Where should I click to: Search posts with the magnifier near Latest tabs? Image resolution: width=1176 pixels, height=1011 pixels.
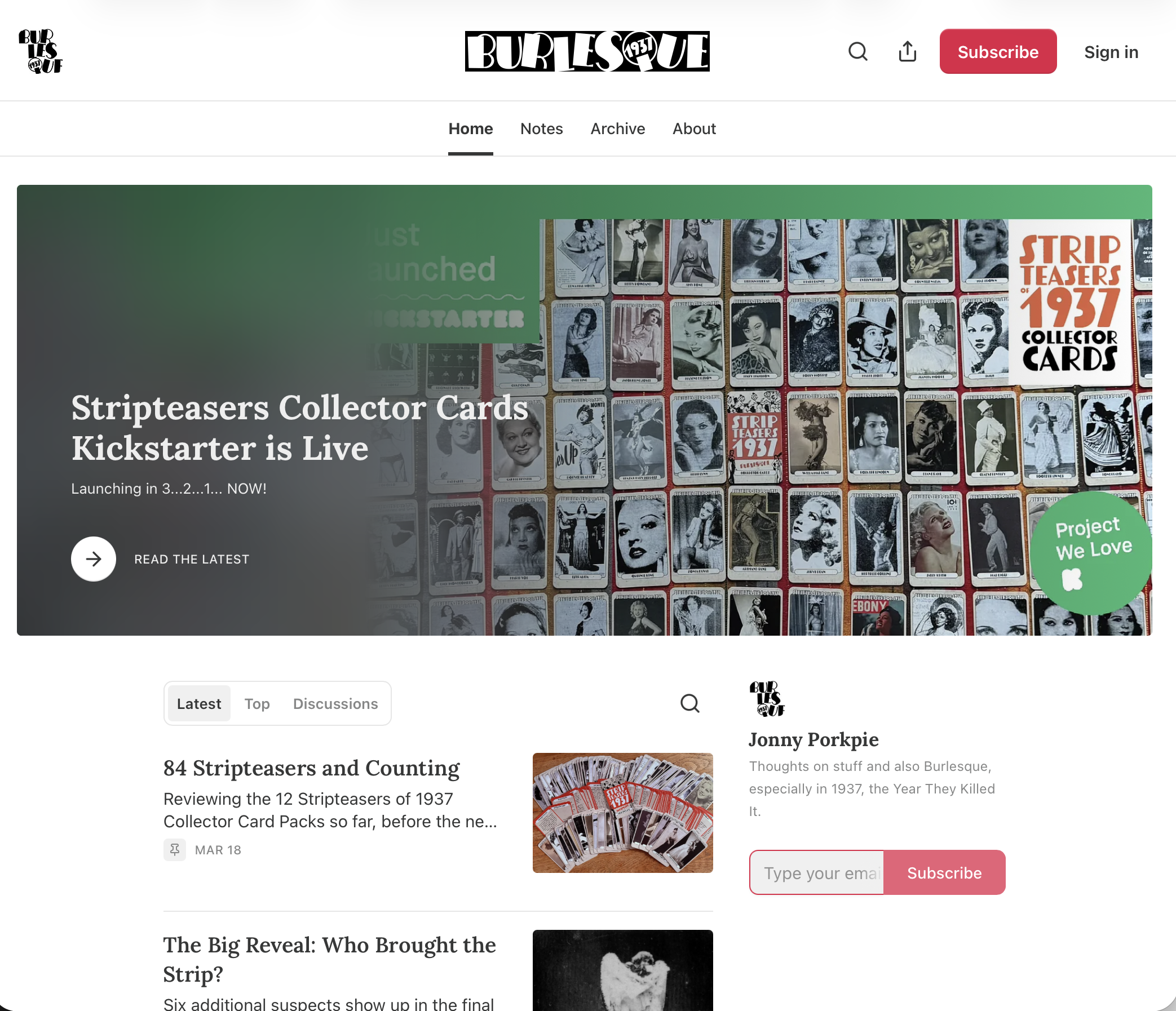pyautogui.click(x=689, y=703)
